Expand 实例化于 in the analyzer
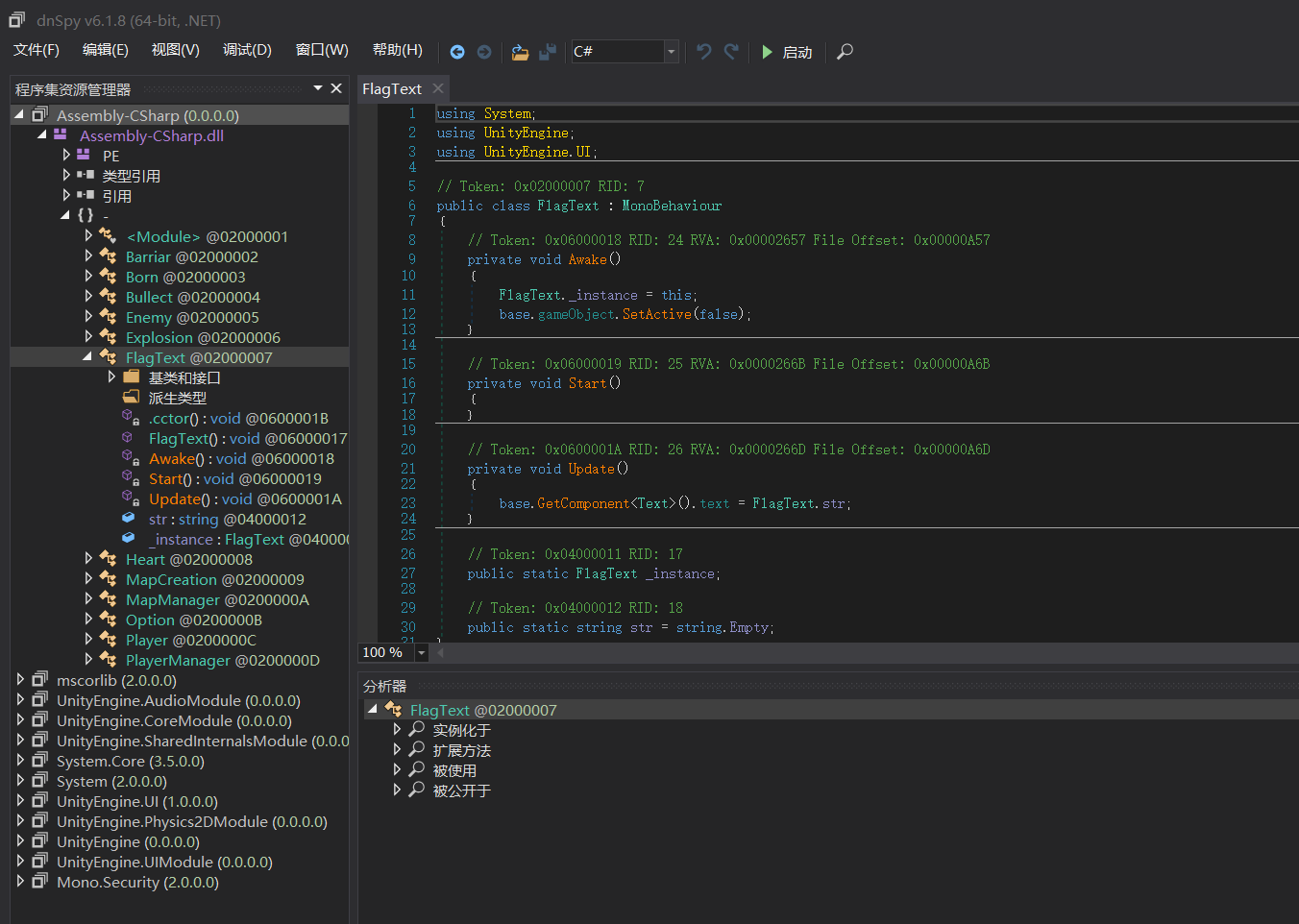 pyautogui.click(x=397, y=730)
